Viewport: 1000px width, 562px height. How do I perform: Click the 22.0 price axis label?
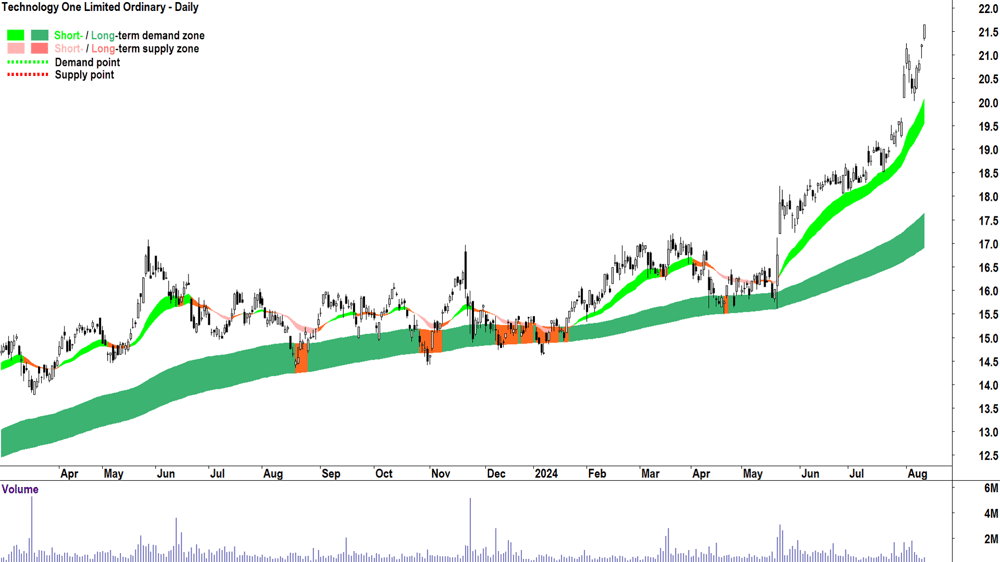click(x=988, y=8)
